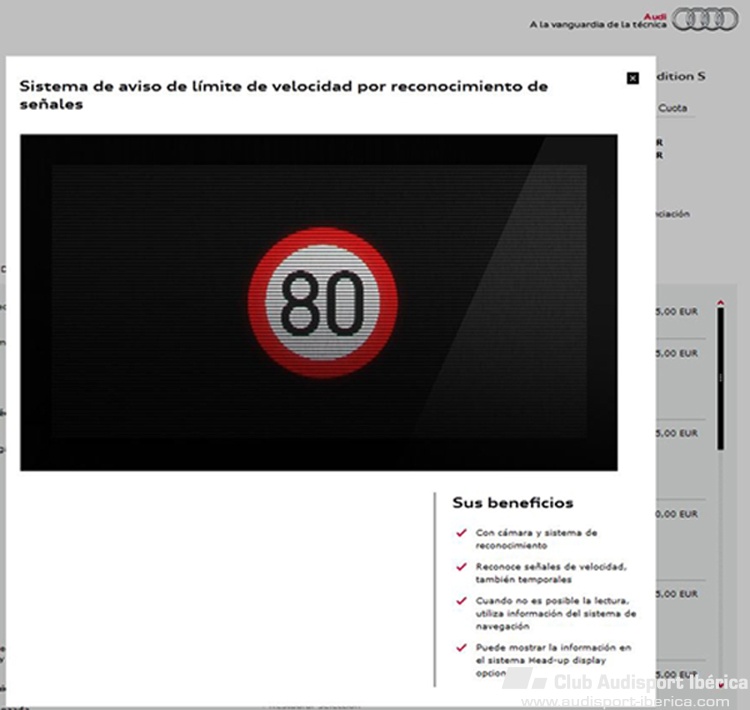Click checkmark beside 'Con cámara y sistema'
The image size is (750, 710).
pyautogui.click(x=461, y=534)
